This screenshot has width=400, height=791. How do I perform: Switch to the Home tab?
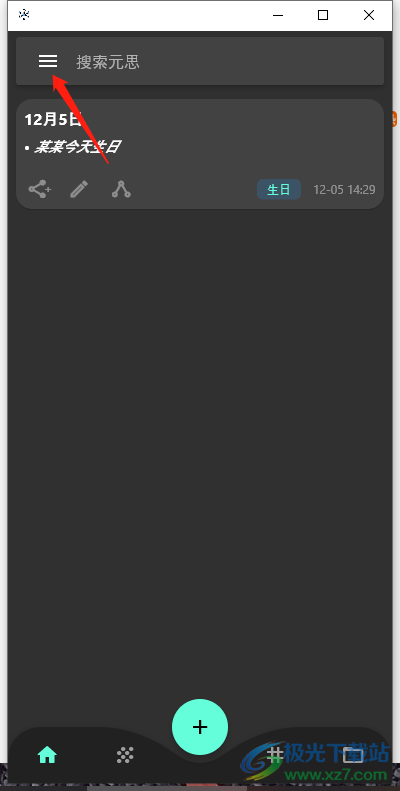pos(47,755)
